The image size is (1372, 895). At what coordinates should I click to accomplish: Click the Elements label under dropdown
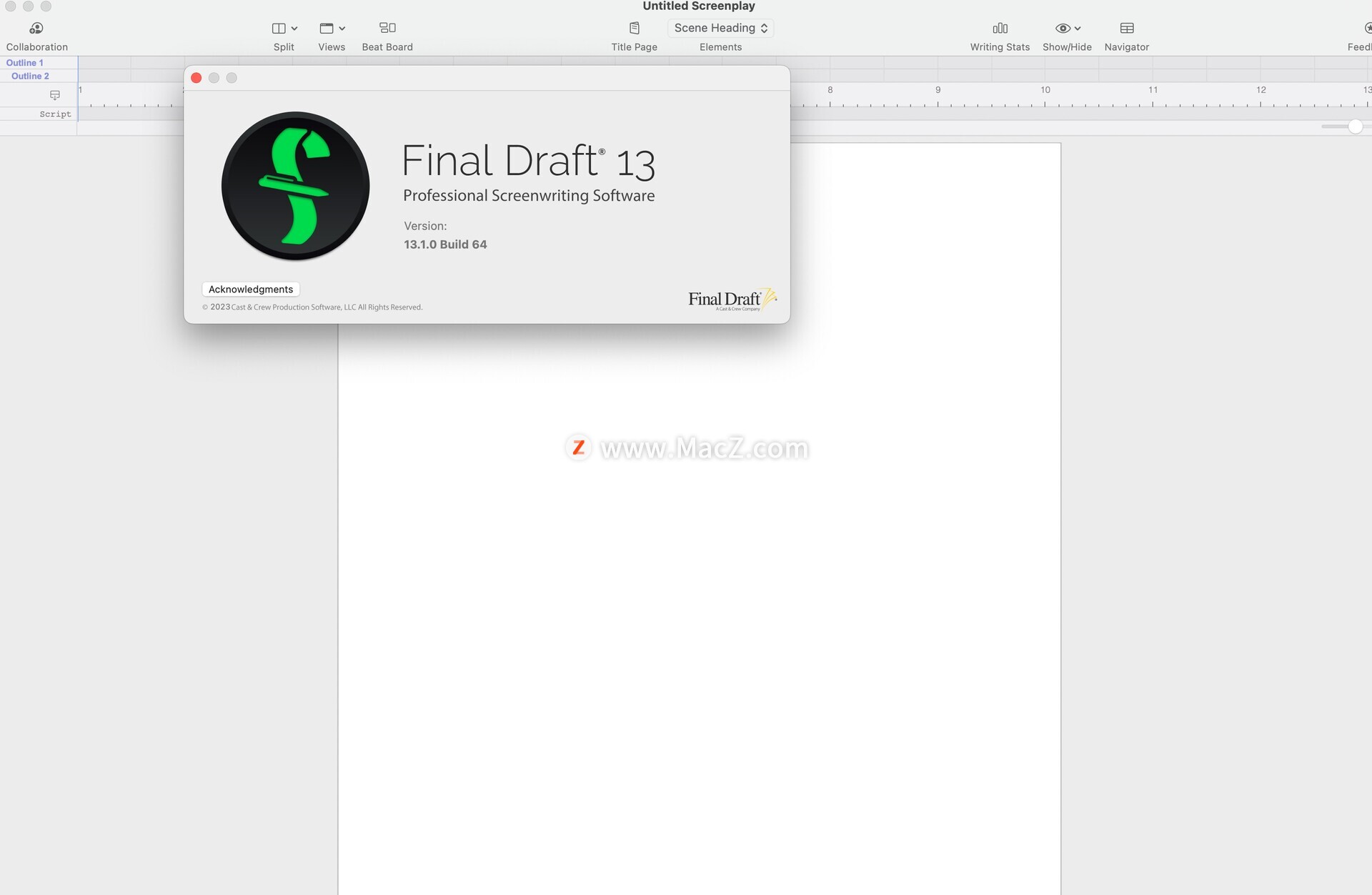(720, 47)
